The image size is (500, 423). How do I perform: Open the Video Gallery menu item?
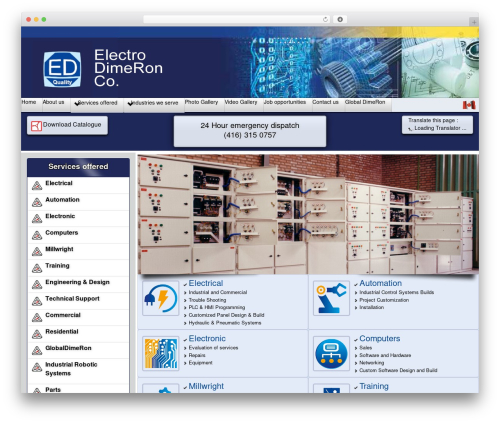[x=241, y=102]
